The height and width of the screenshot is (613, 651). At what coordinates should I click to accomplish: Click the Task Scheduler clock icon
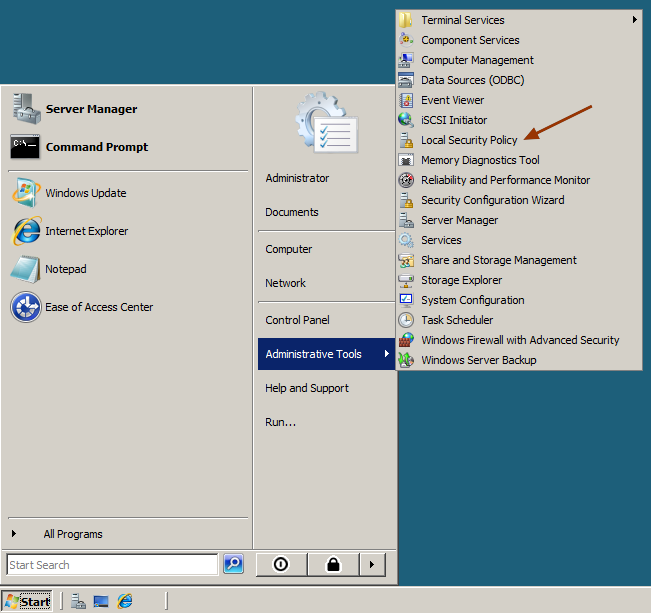406,320
